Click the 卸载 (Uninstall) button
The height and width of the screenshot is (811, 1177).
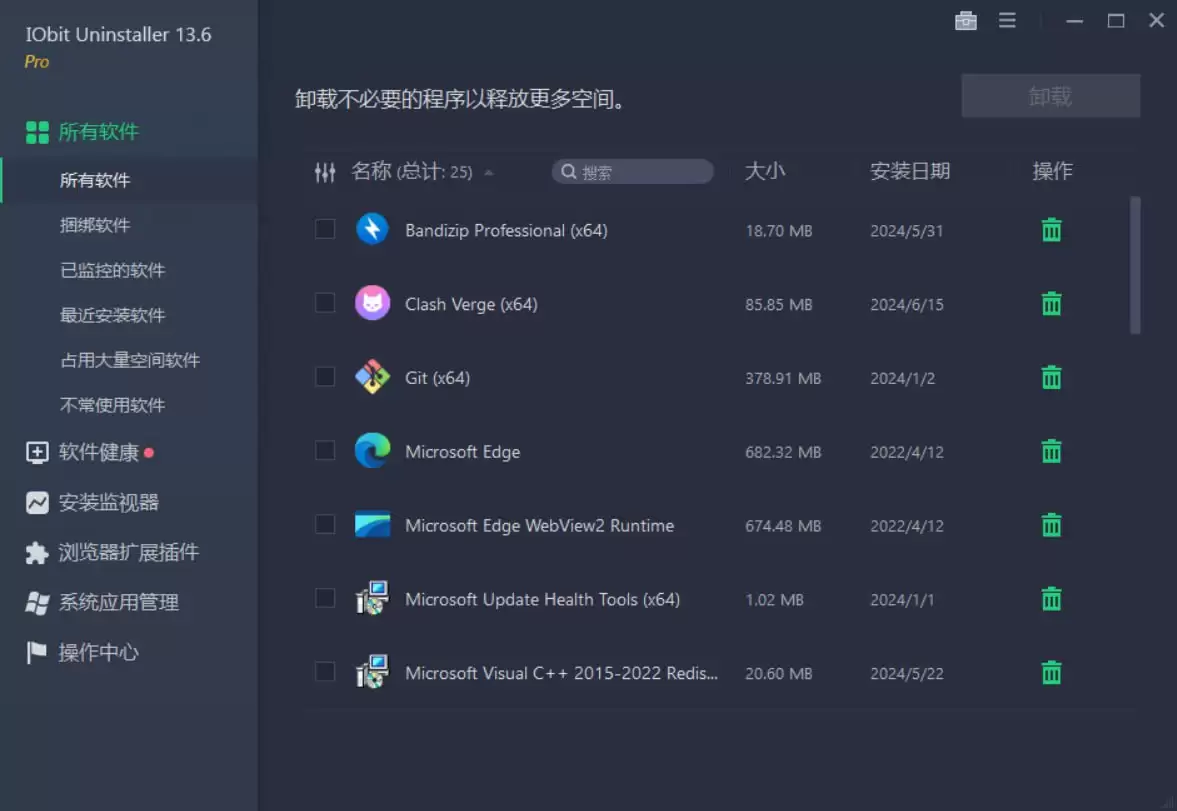tap(1050, 95)
